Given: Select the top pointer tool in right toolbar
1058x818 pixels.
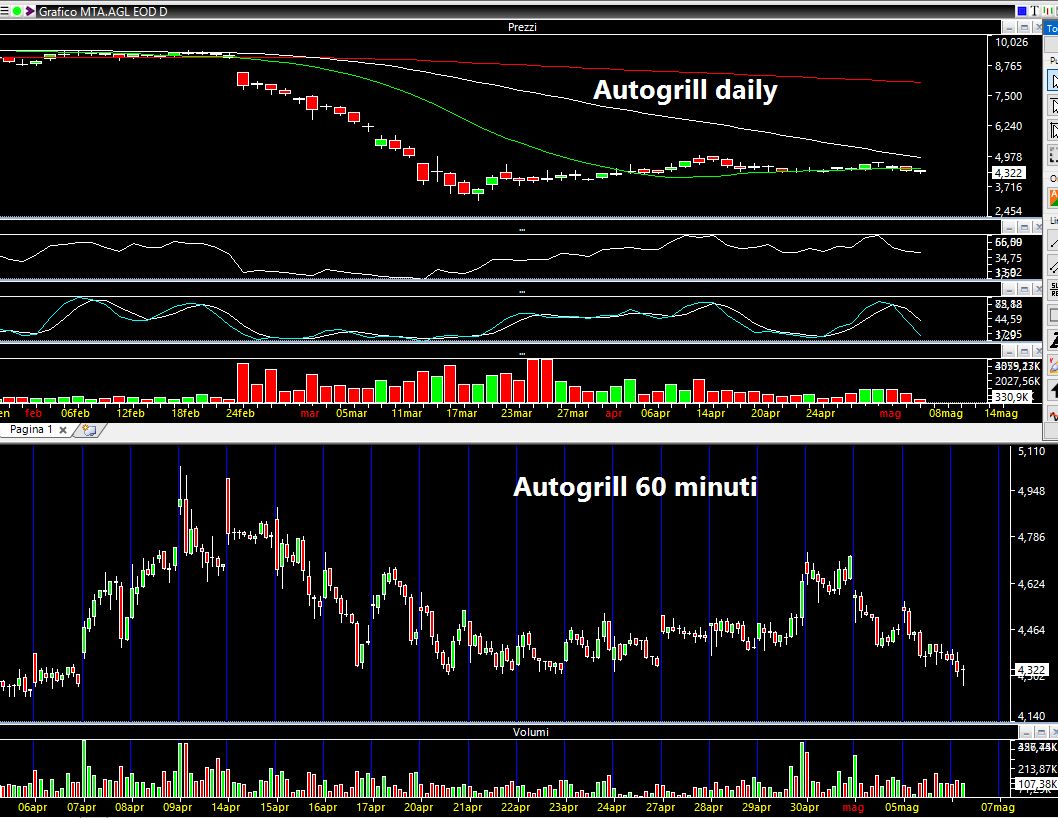Looking at the screenshot, I should click(1053, 81).
